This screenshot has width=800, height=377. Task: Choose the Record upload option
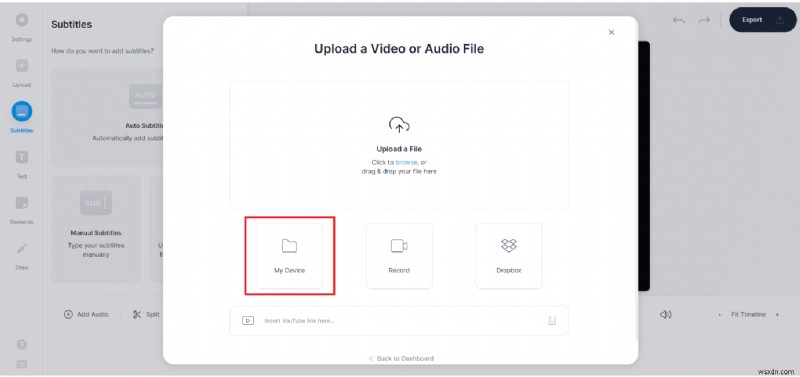coord(399,256)
